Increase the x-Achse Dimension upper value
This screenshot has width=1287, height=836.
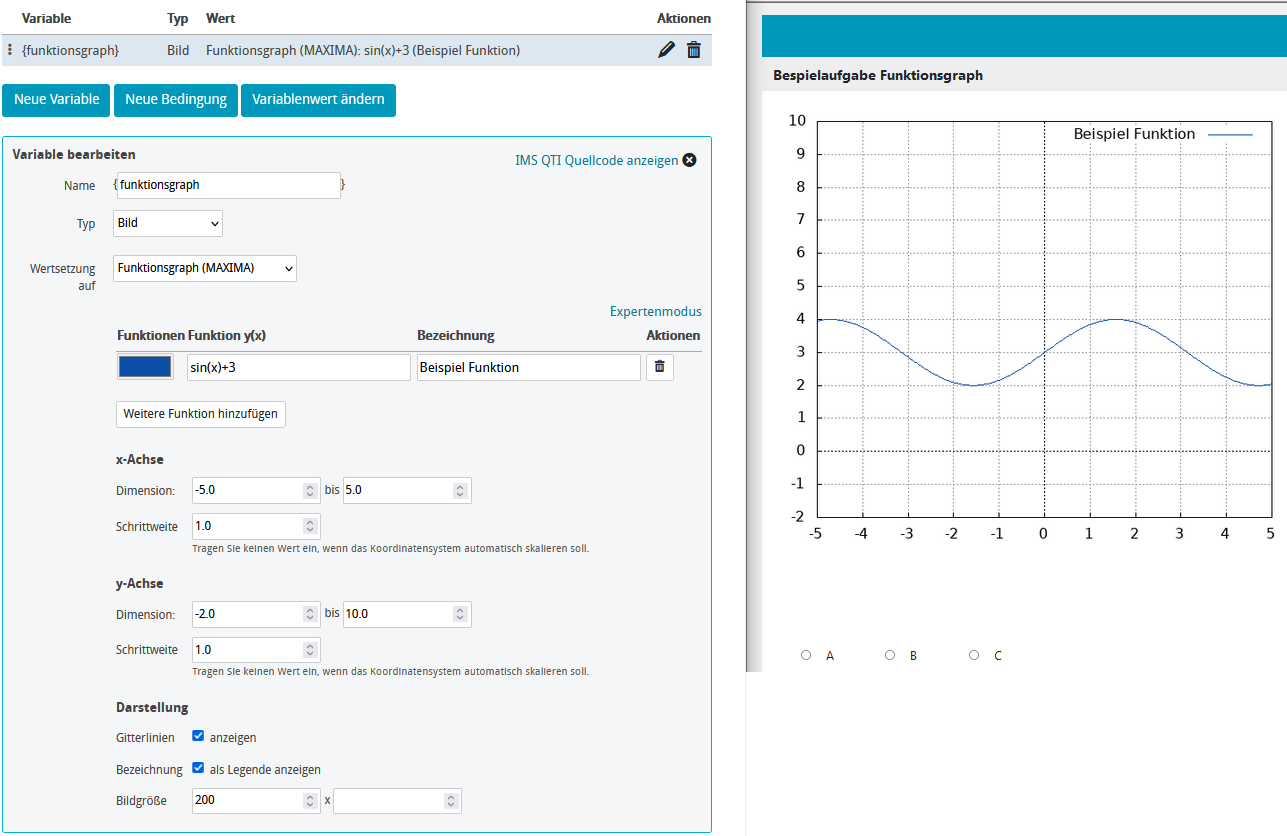459,486
